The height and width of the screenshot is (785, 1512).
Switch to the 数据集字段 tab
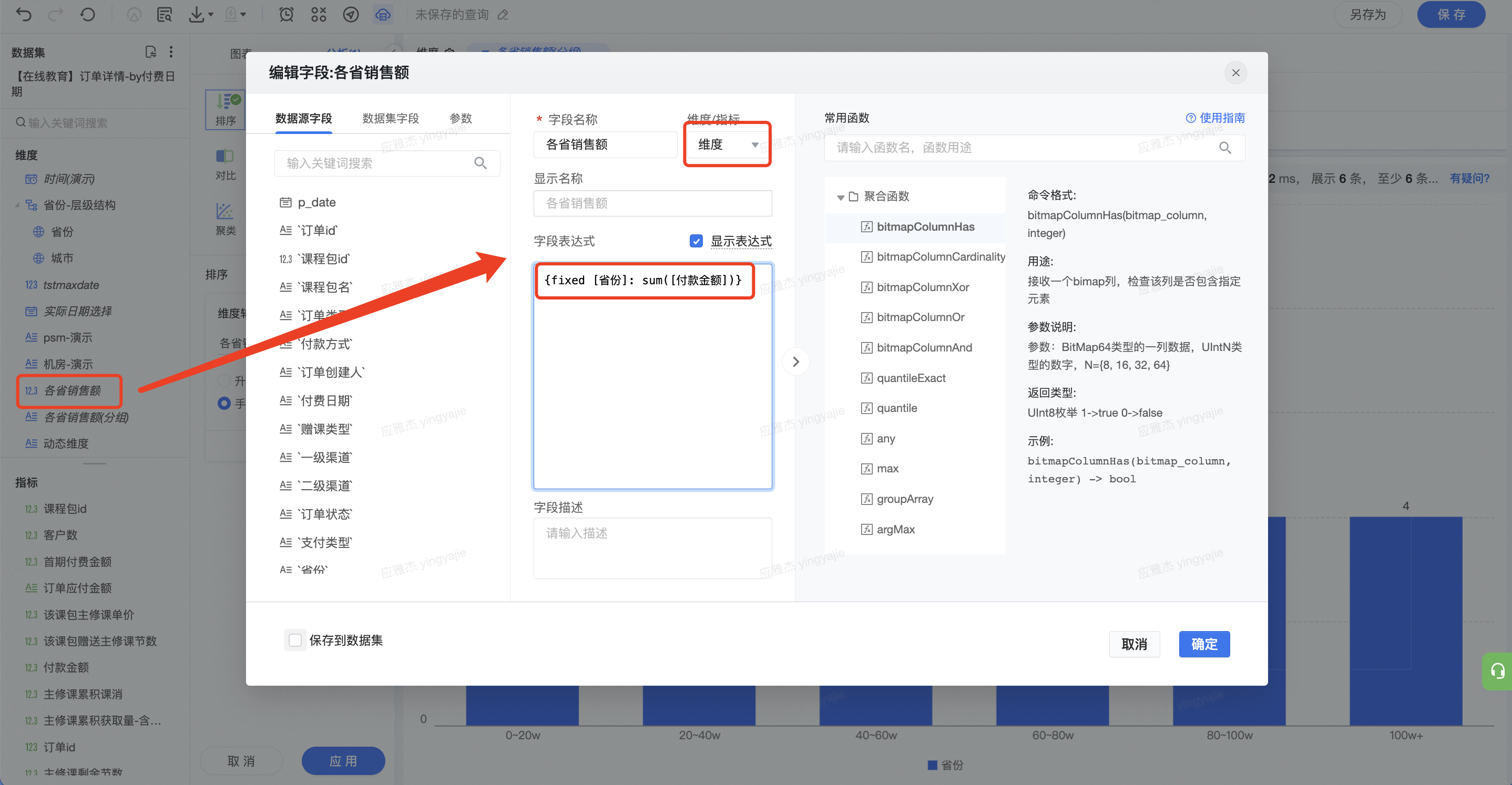pyautogui.click(x=390, y=118)
